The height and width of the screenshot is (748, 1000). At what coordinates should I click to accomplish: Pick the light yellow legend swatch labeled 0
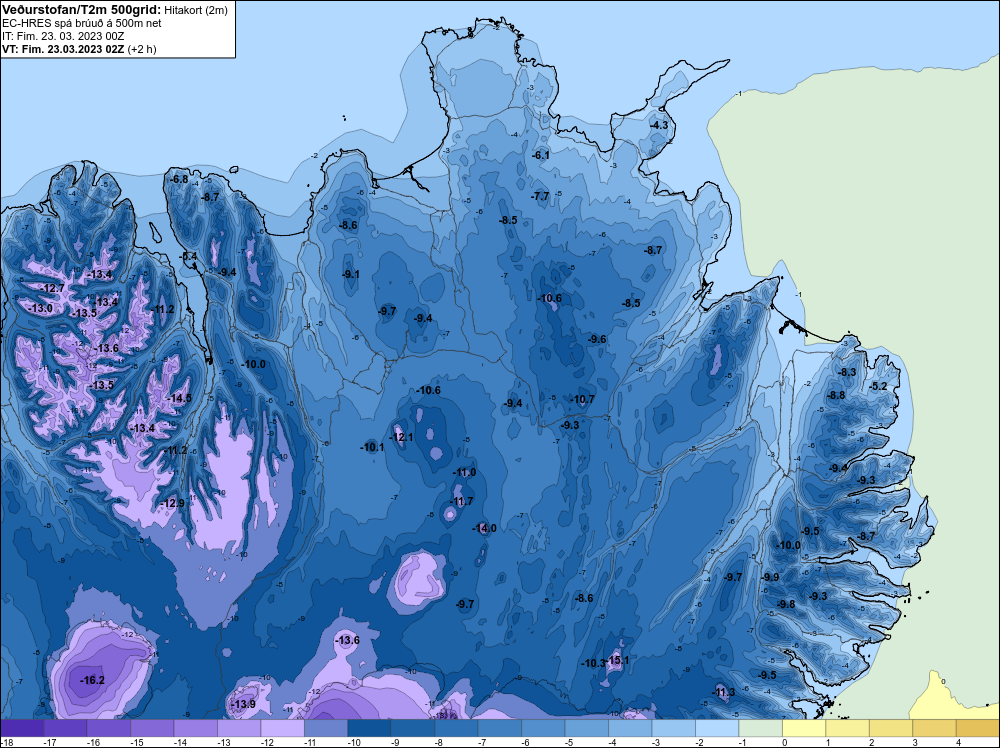coord(804,728)
